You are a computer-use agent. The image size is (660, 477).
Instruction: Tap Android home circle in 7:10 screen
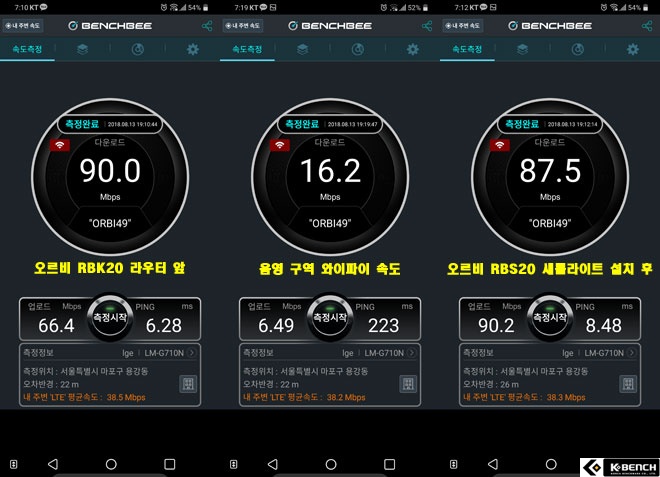111,464
